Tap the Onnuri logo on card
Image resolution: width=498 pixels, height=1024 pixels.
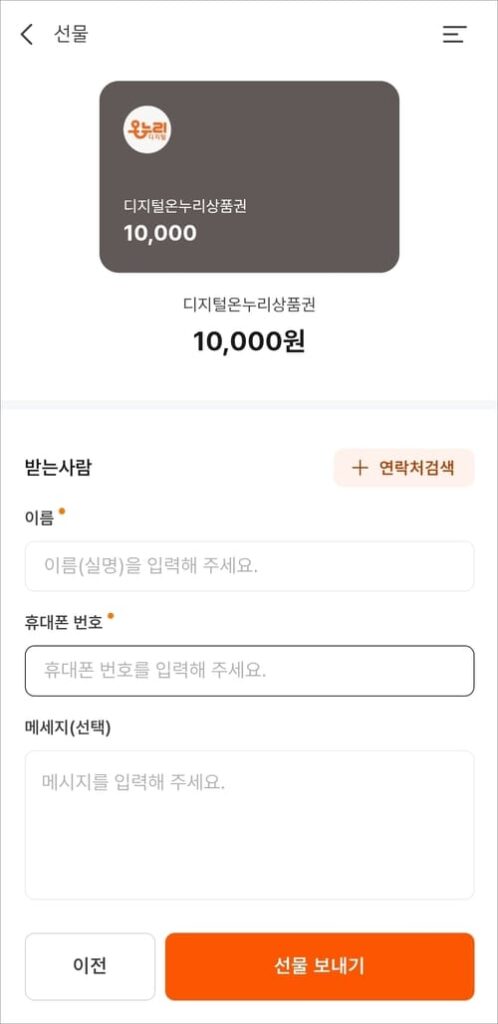coord(148,129)
